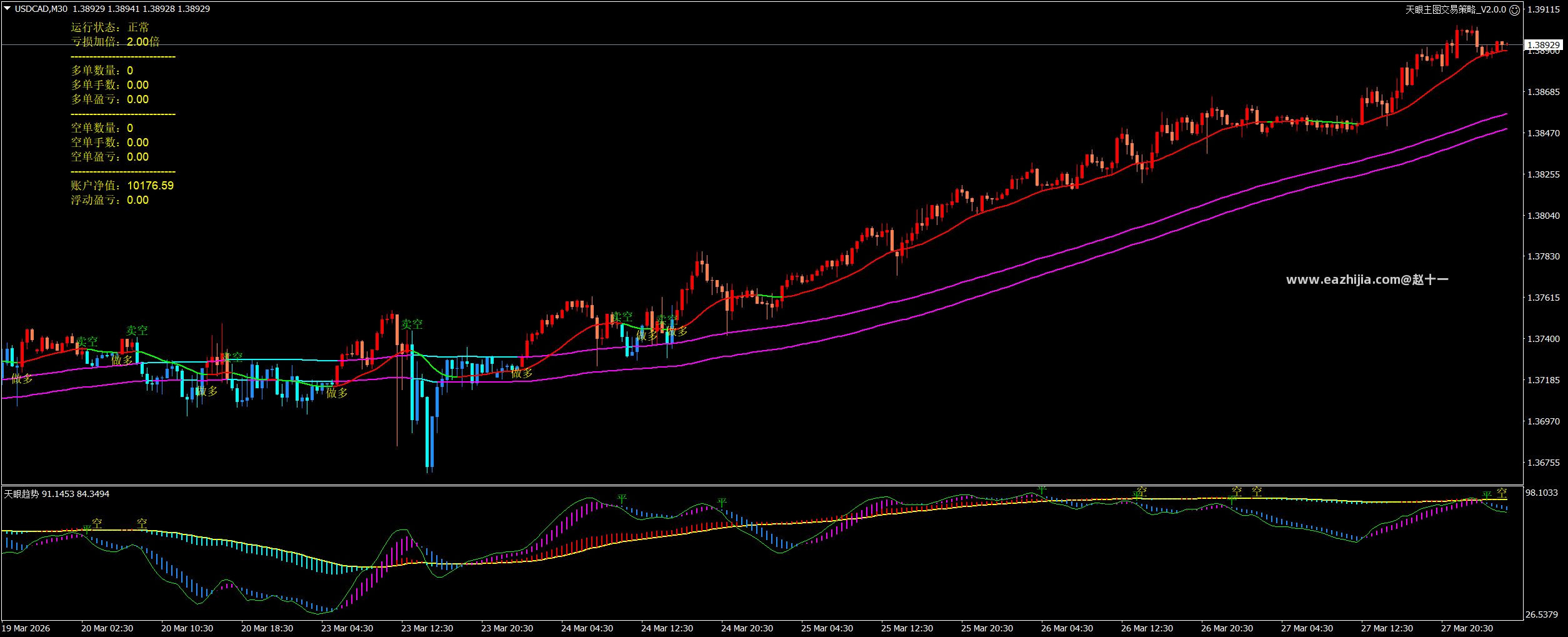Click the 亏损加倍 2.00倍 line
1568x637 pixels.
115,42
